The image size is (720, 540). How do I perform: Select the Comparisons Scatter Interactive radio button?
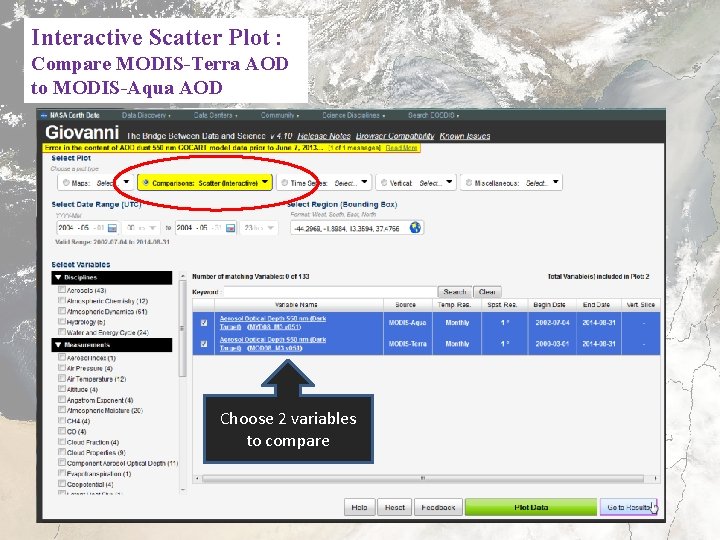tap(146, 183)
